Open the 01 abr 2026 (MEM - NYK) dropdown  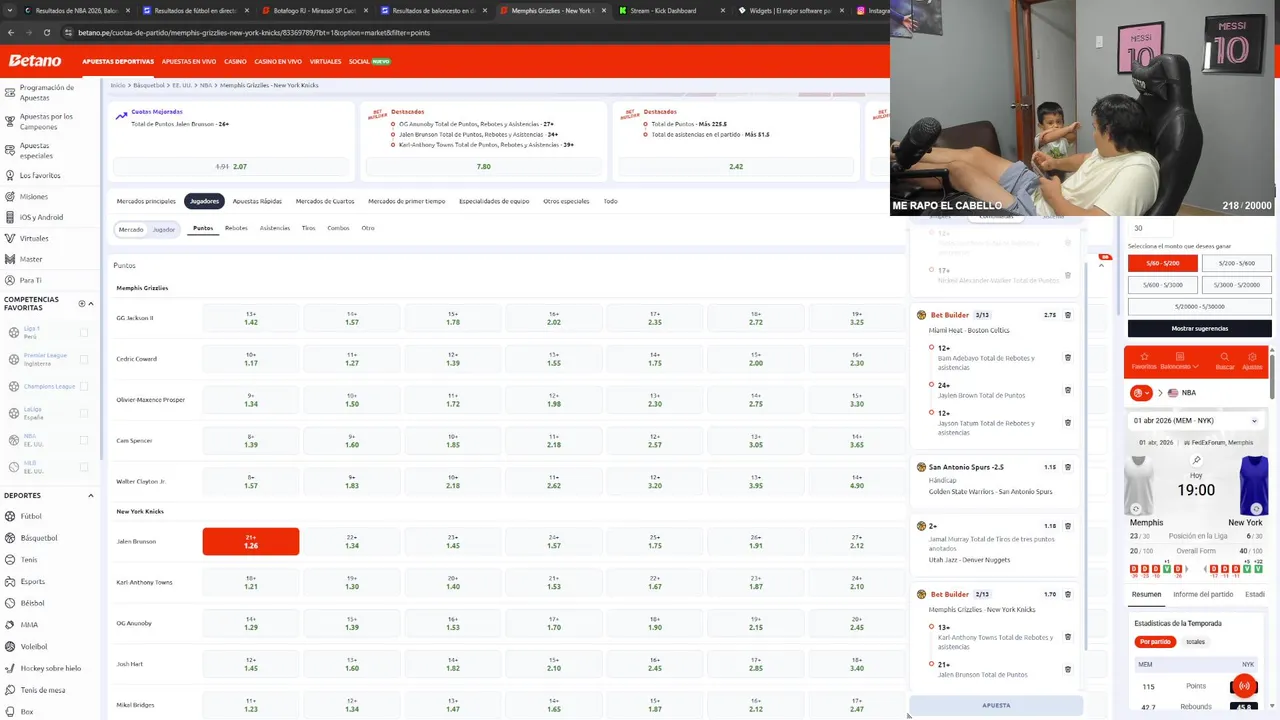1196,421
